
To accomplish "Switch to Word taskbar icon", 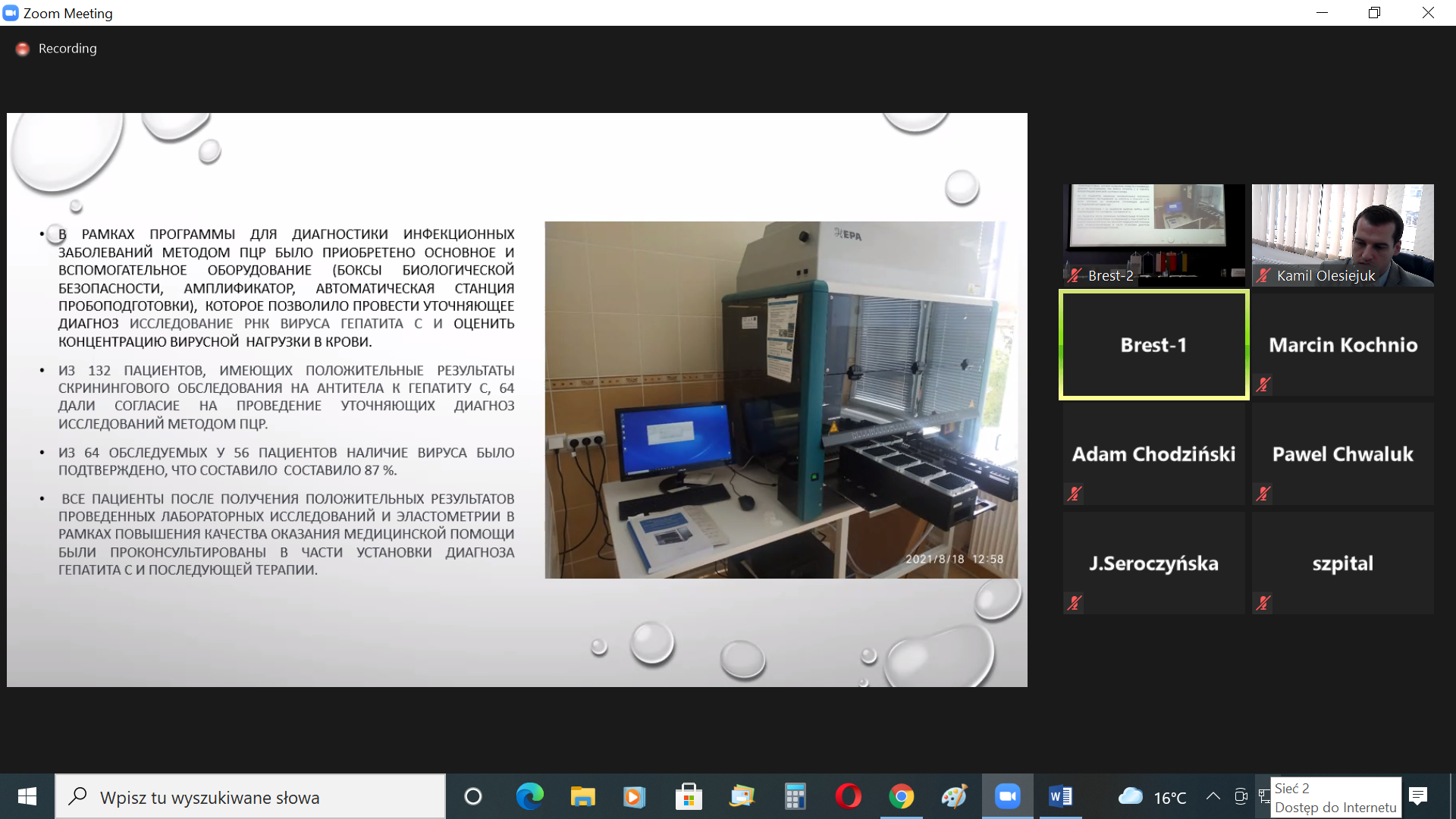I will coord(1060,796).
